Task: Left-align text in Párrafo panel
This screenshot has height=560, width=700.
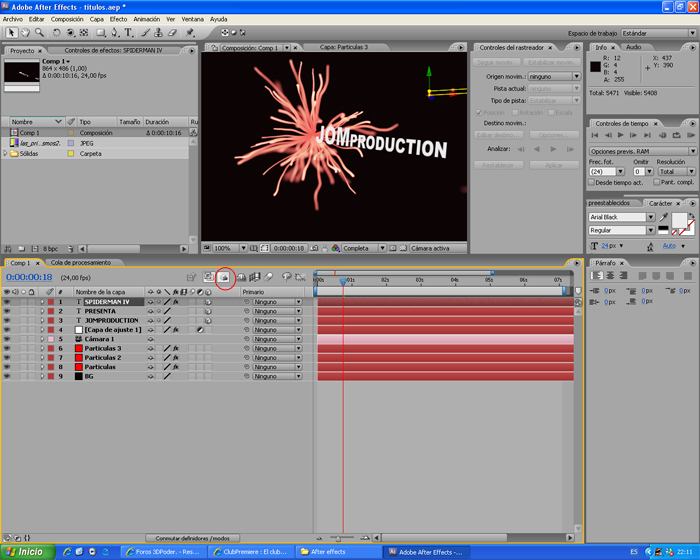Action: coord(596,276)
